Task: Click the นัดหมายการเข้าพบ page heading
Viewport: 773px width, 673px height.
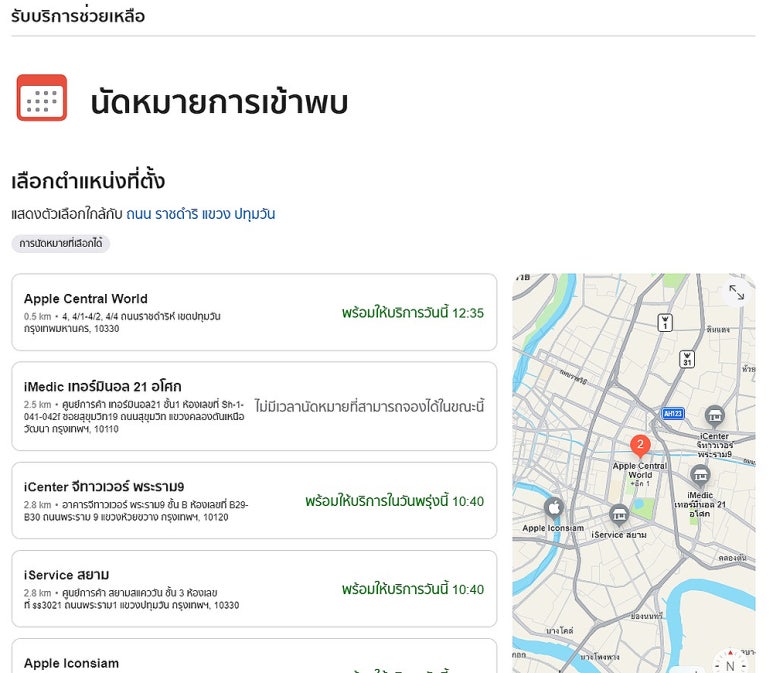Action: click(x=219, y=102)
